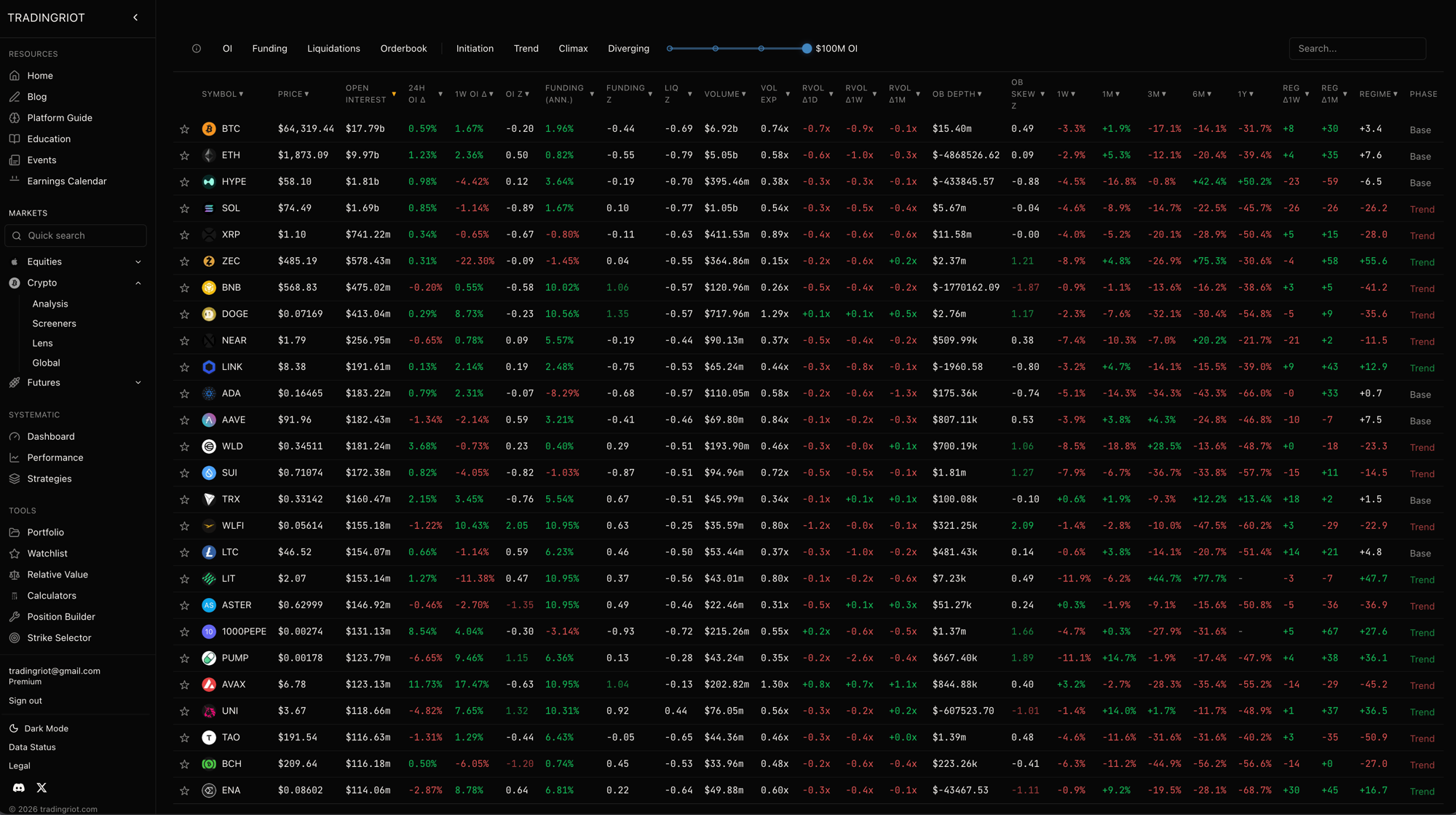1456x815 pixels.
Task: Click the Education book icon
Action: tap(15, 139)
